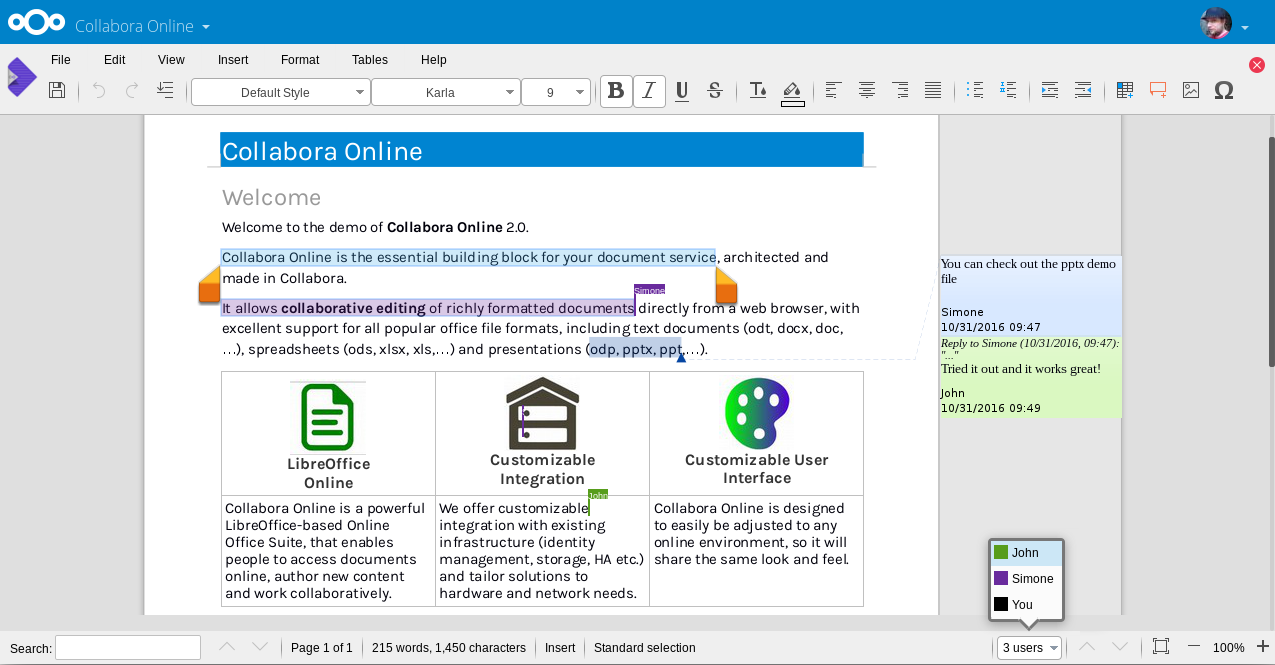Insert an image
Screen dimensions: 1275x665
[1190, 90]
